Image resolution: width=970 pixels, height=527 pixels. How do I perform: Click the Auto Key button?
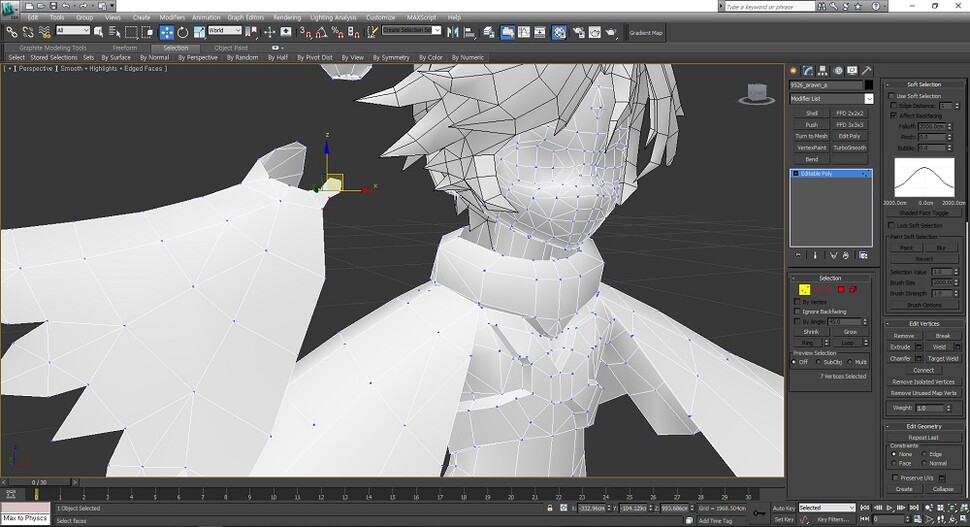(x=783, y=508)
